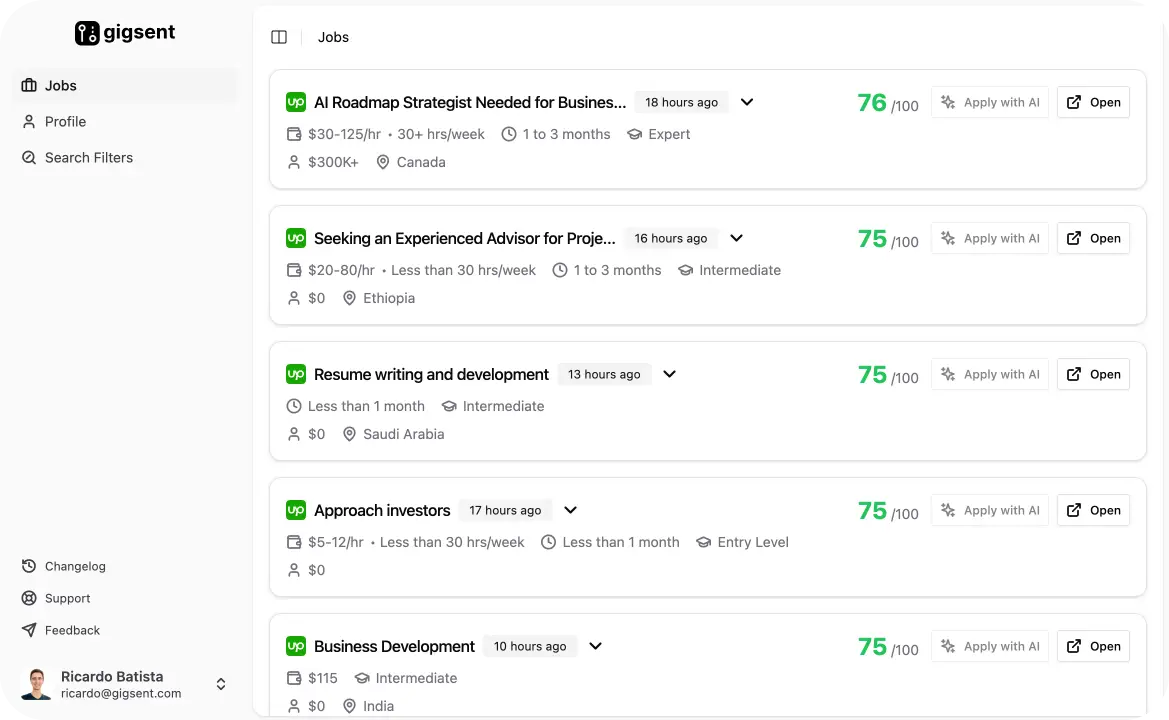Click the Feedback paper plane icon
Viewport: 1169px width, 720px height.
click(29, 630)
